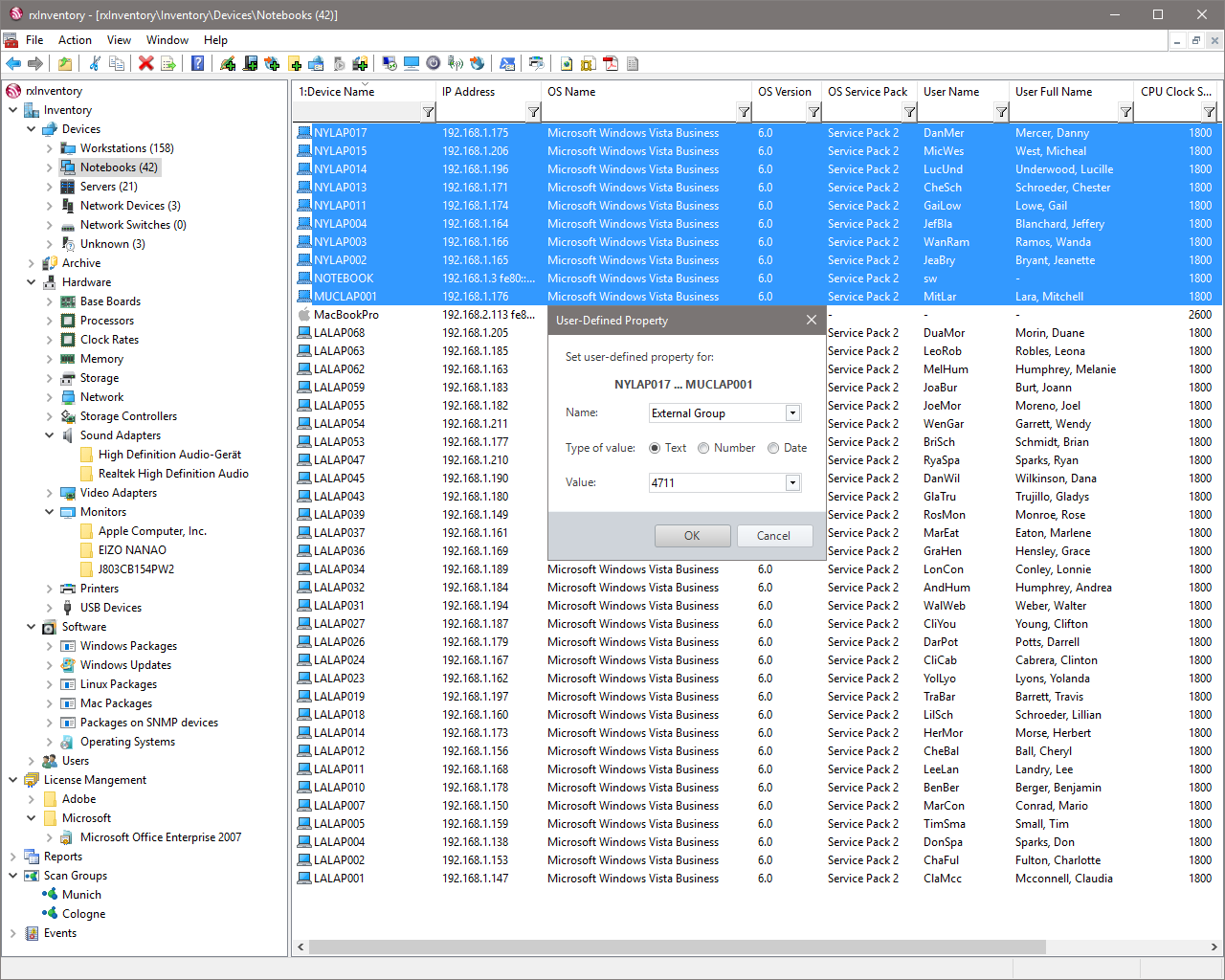Select Munich scan group in the tree
The width and height of the screenshot is (1225, 980).
click(x=81, y=895)
